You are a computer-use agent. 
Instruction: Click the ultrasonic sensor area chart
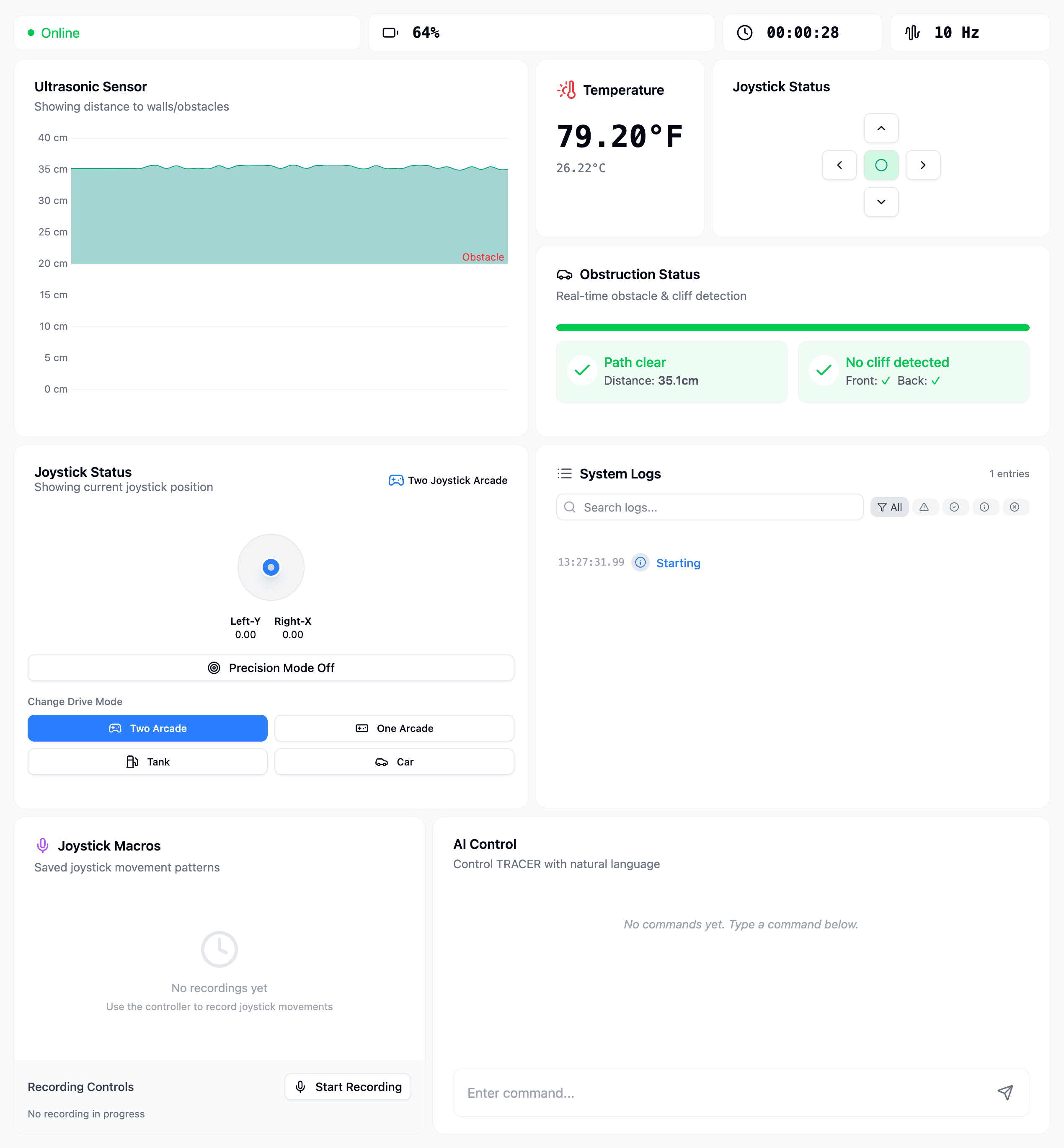(x=289, y=214)
